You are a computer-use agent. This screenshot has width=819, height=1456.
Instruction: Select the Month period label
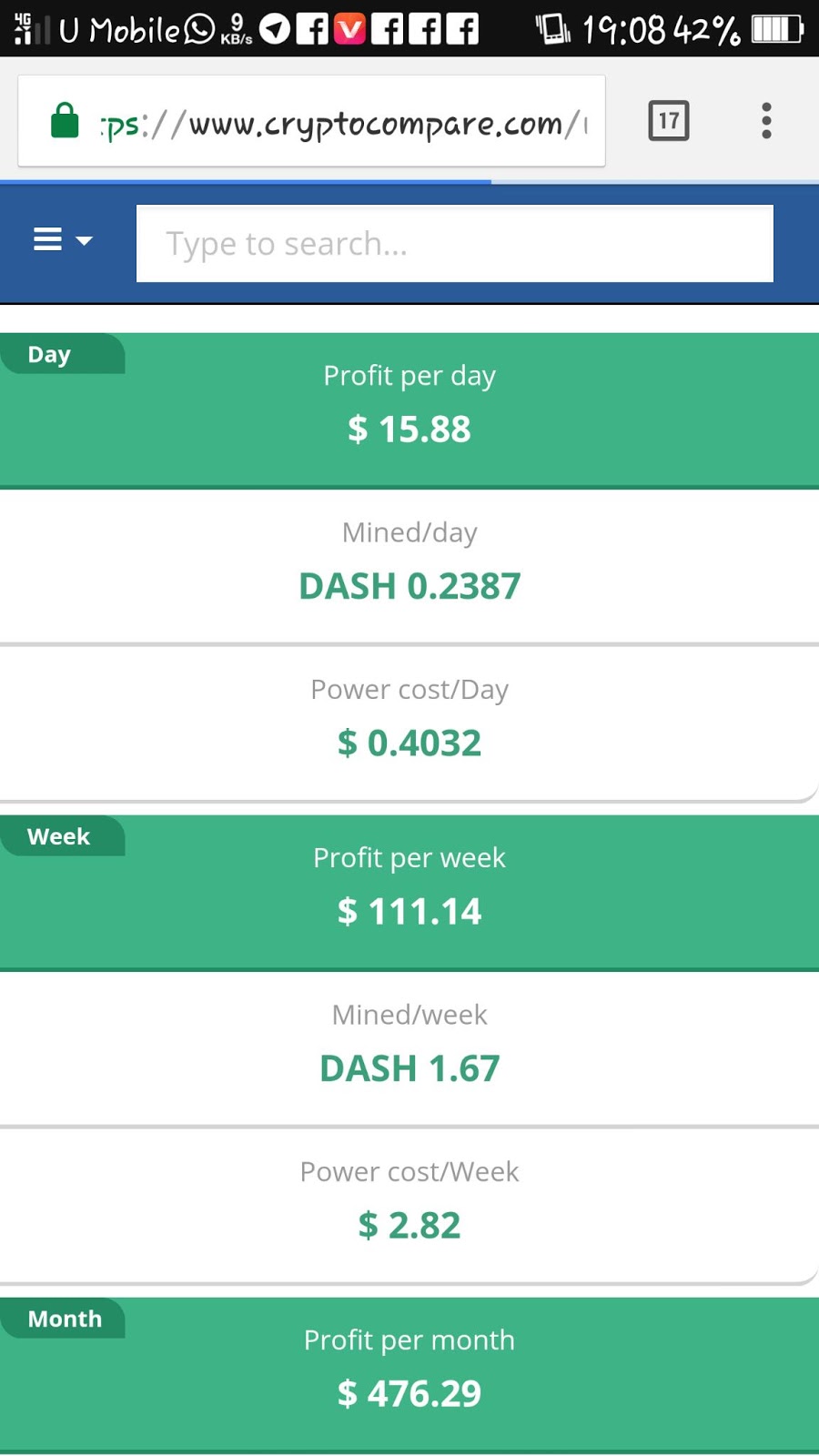65,1319
